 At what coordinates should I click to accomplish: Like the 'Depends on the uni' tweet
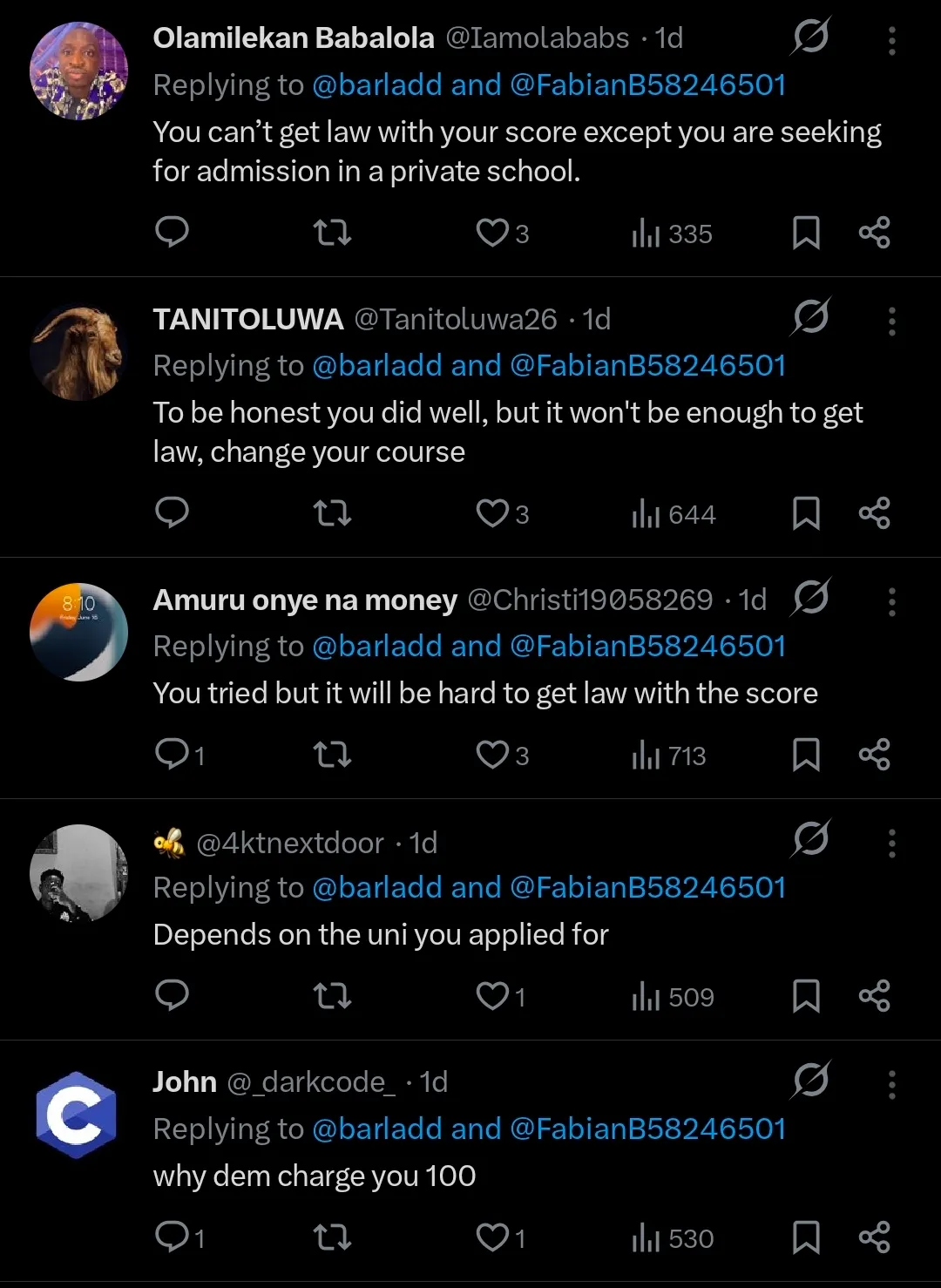point(492,995)
